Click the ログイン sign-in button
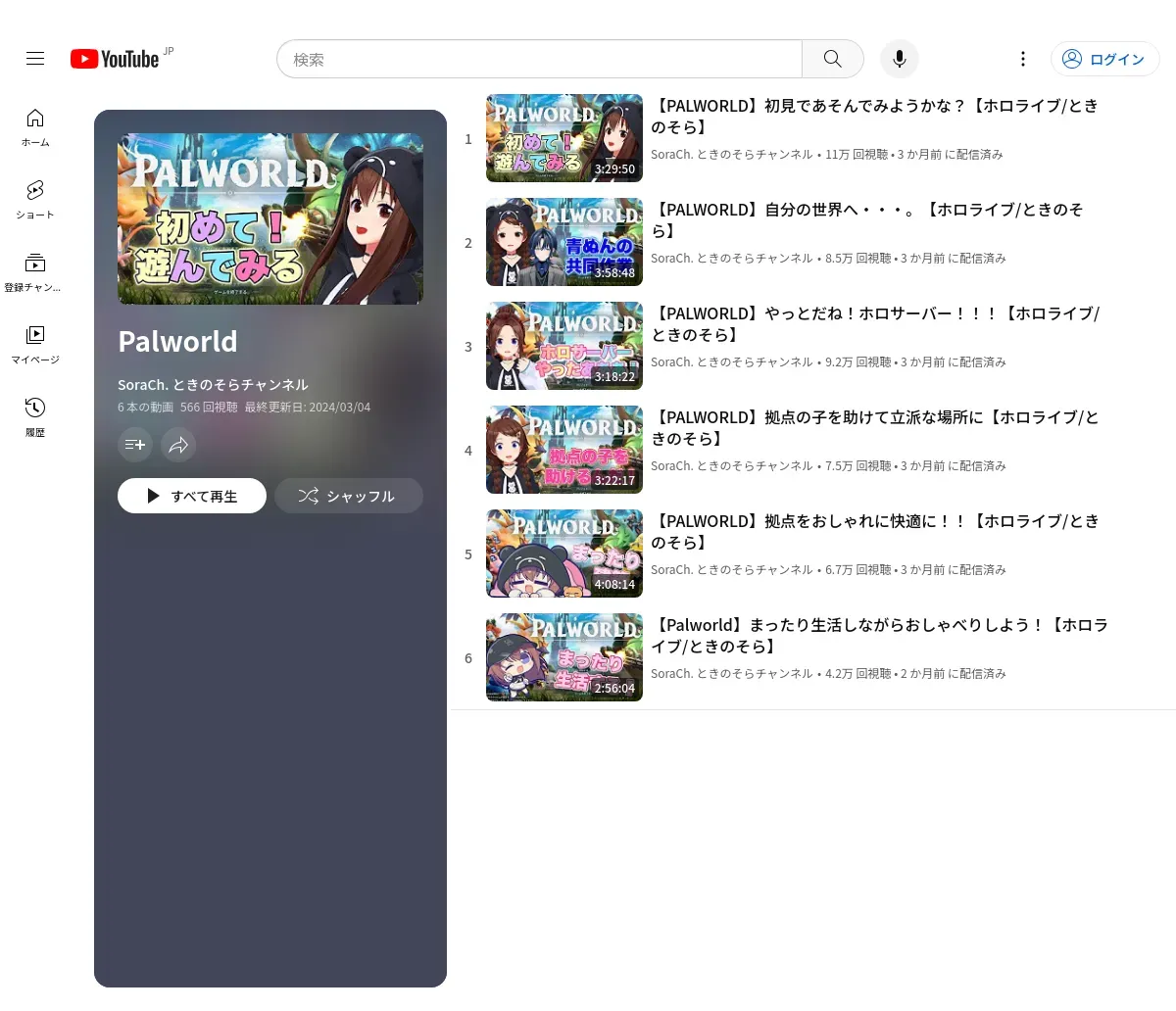The height and width of the screenshot is (1011, 1176). pos(1104,59)
